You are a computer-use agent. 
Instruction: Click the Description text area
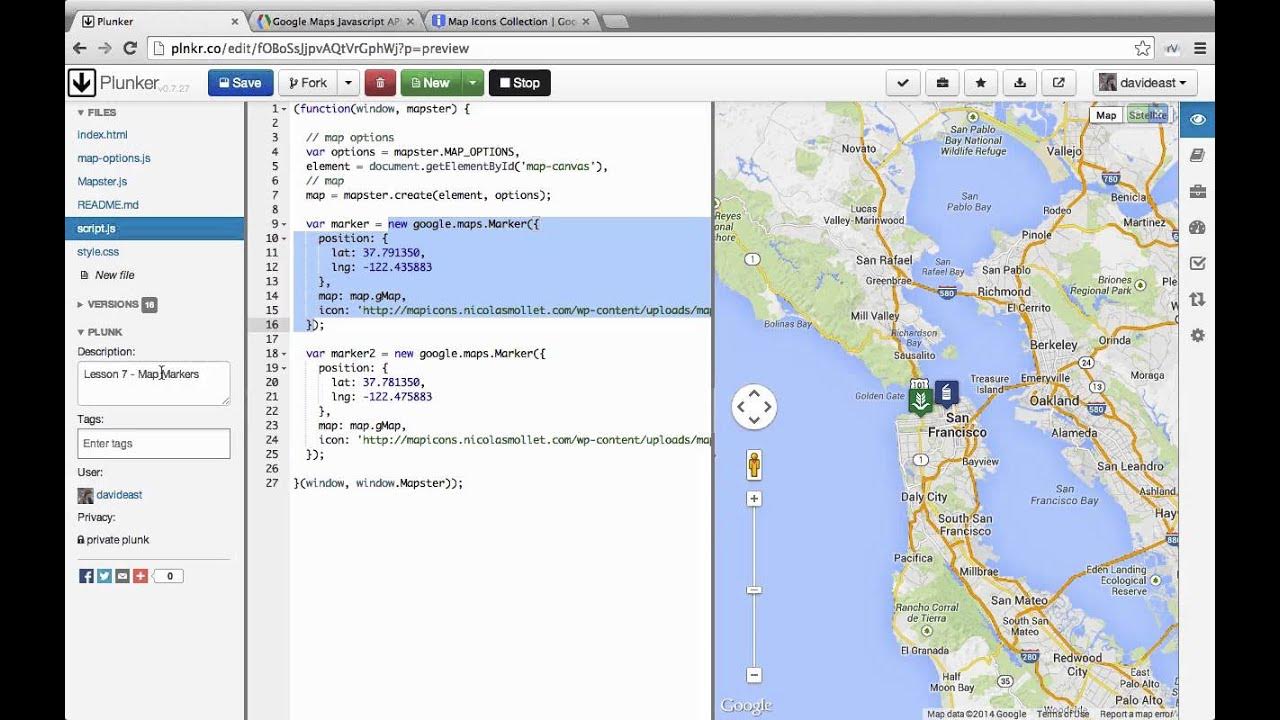tap(154, 383)
